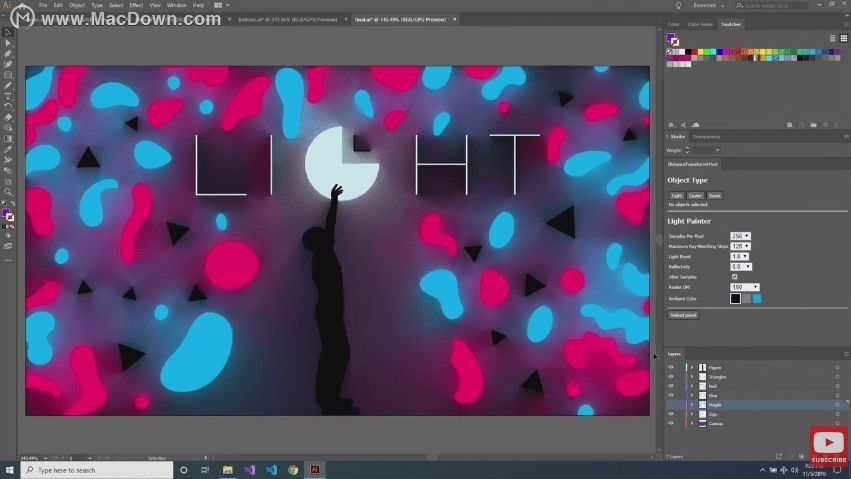
Task: Switch to the Color Guide tab
Action: 700,24
